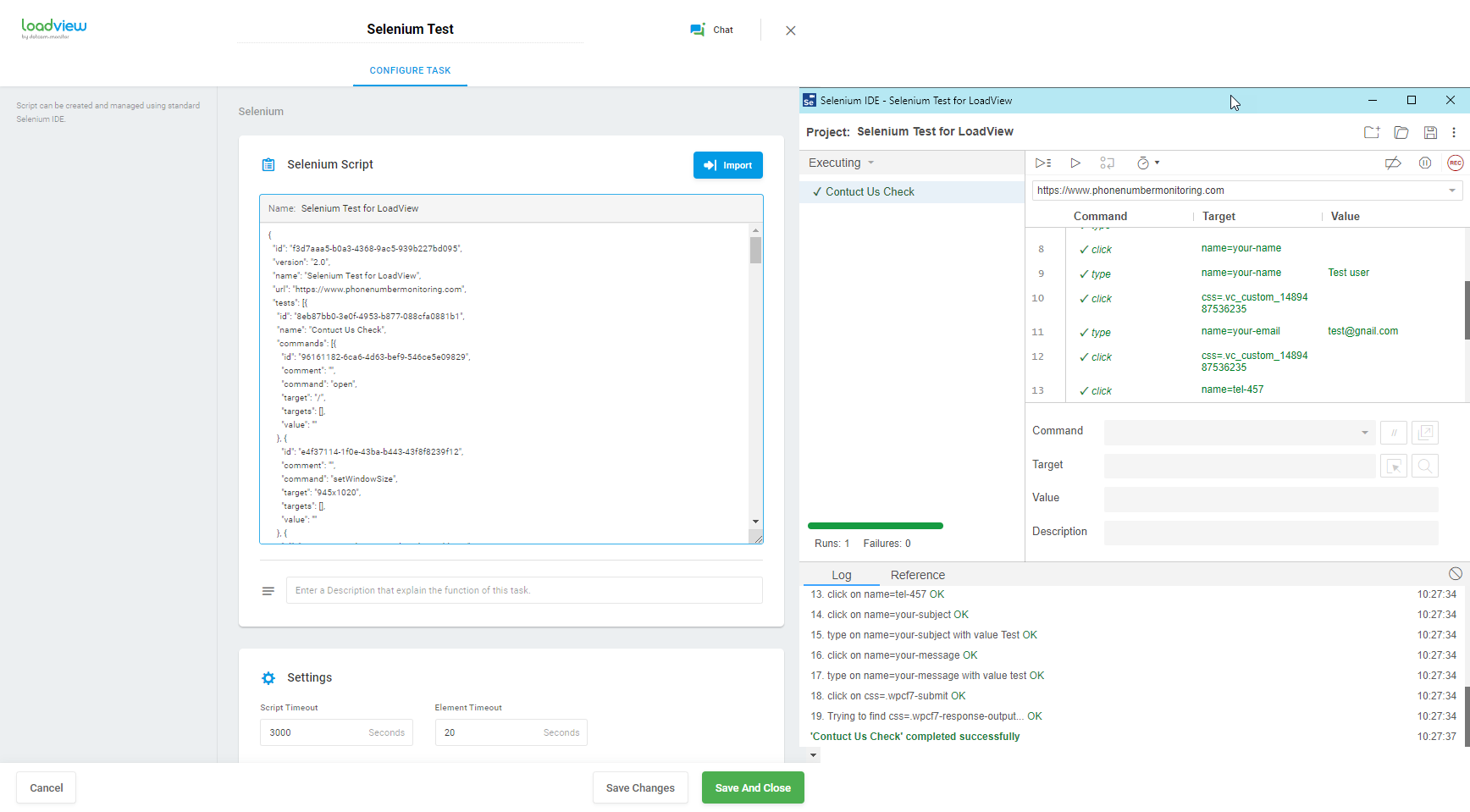Click log panel scroll down arrow
The image size is (1470, 812).
click(x=814, y=755)
